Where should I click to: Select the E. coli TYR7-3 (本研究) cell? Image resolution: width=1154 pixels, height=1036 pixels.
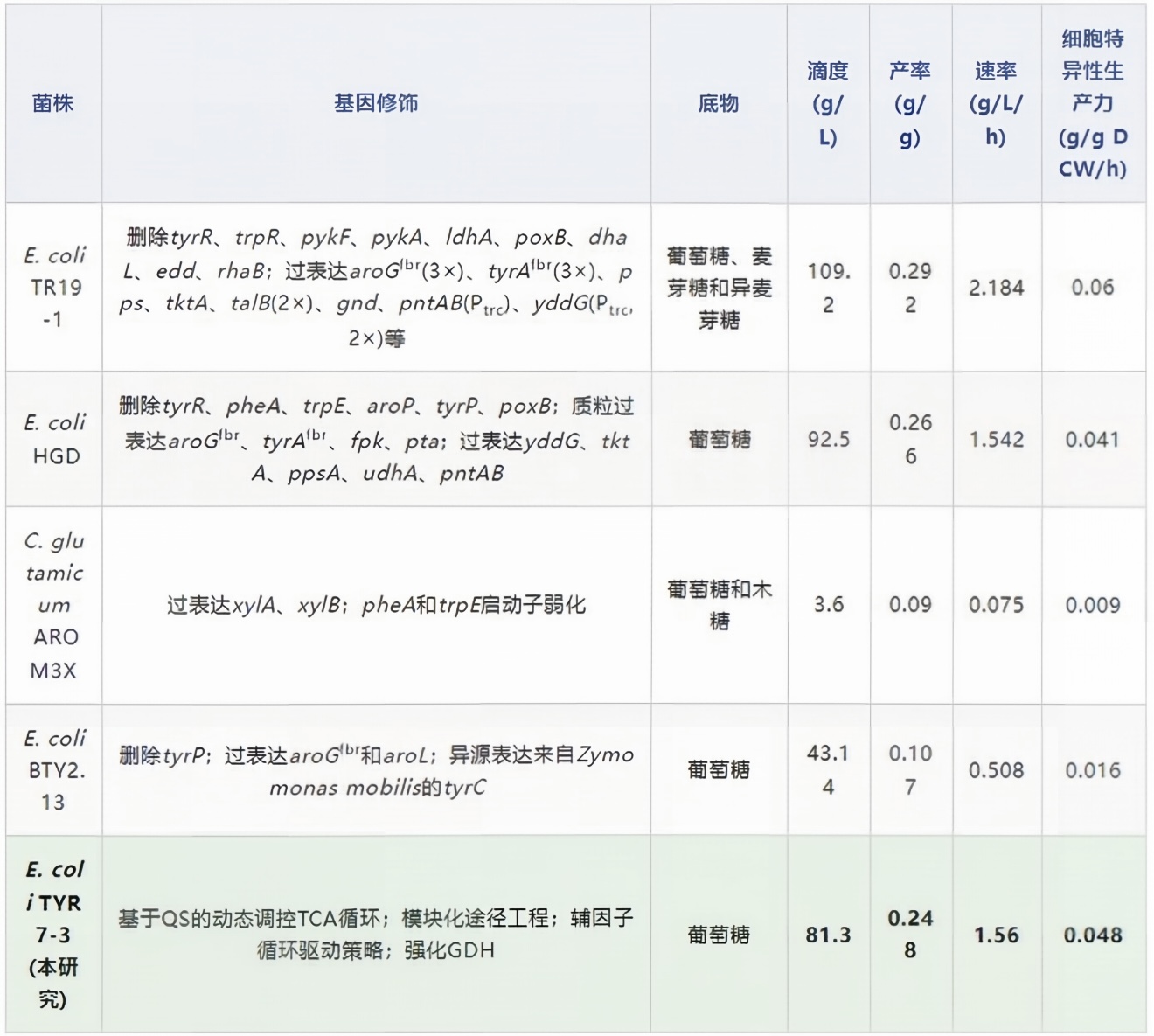[x=54, y=934]
